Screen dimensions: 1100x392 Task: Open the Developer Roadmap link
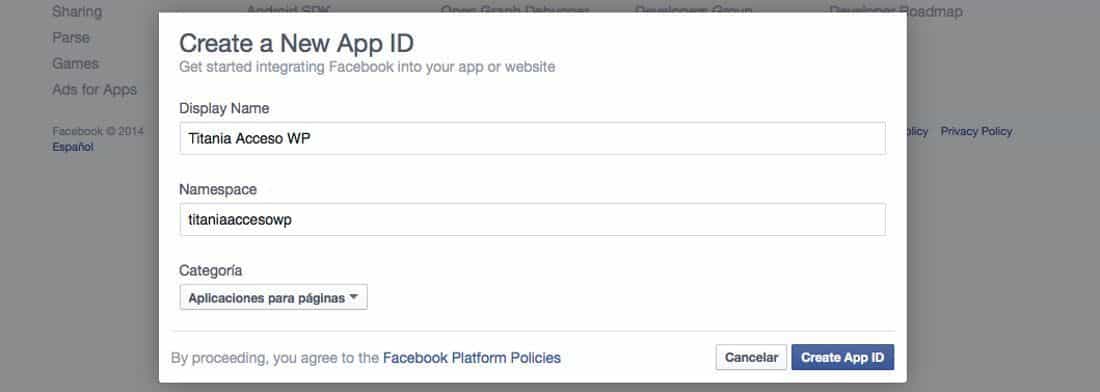click(896, 11)
